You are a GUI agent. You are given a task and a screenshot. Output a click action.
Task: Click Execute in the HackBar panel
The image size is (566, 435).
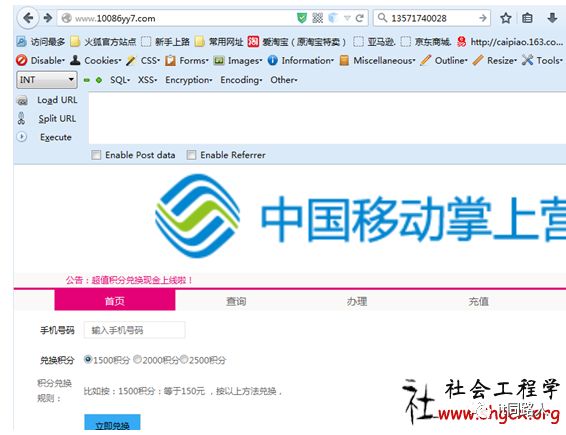[56, 137]
